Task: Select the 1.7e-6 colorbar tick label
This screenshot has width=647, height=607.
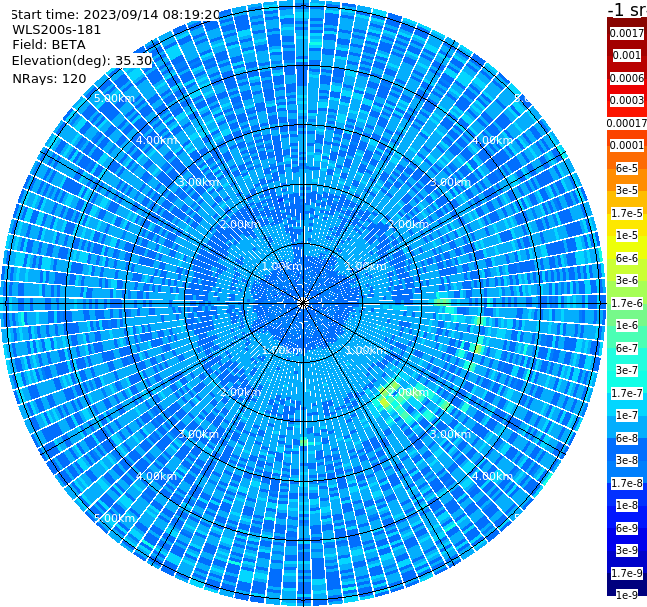Action: 627,303
